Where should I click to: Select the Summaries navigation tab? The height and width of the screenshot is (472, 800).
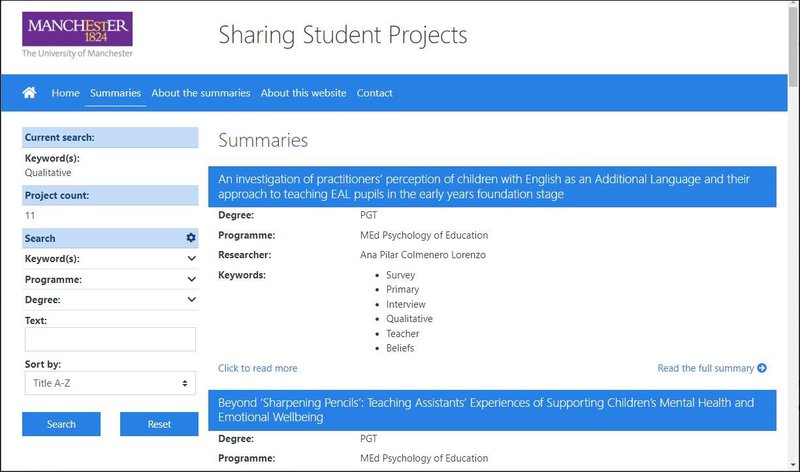click(x=115, y=93)
